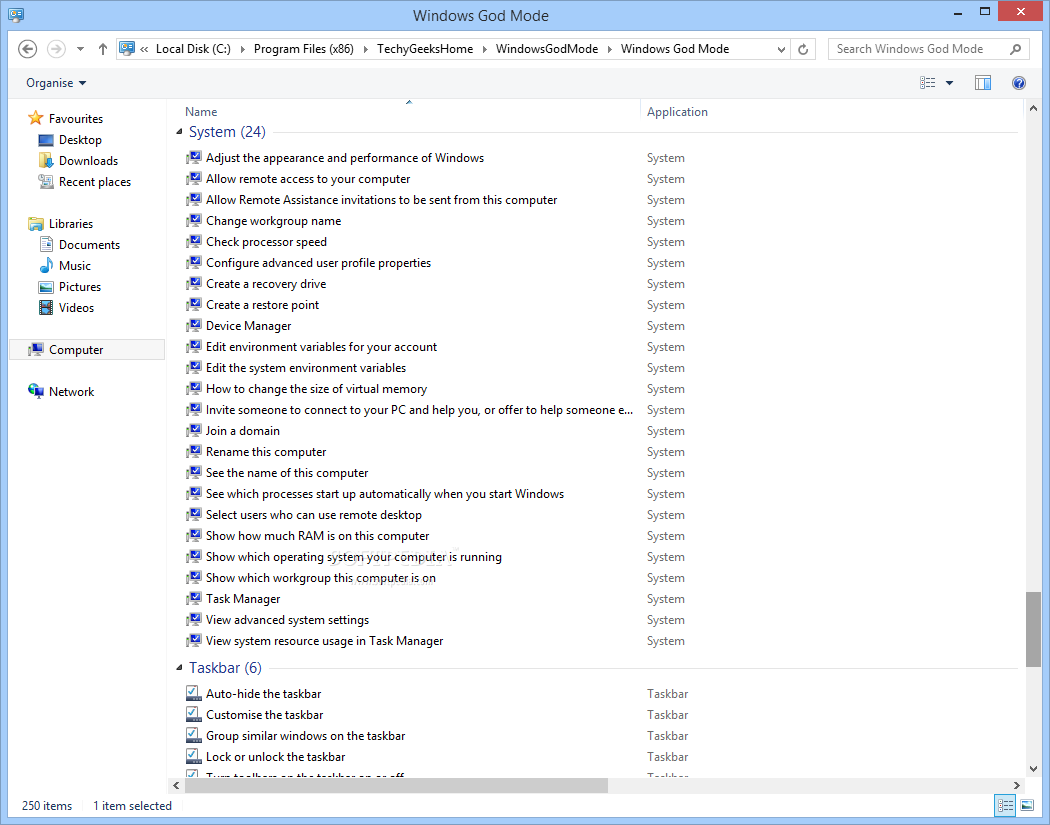Viewport: 1050px width, 825px height.
Task: Select Edit the system environment variables
Action: (306, 368)
